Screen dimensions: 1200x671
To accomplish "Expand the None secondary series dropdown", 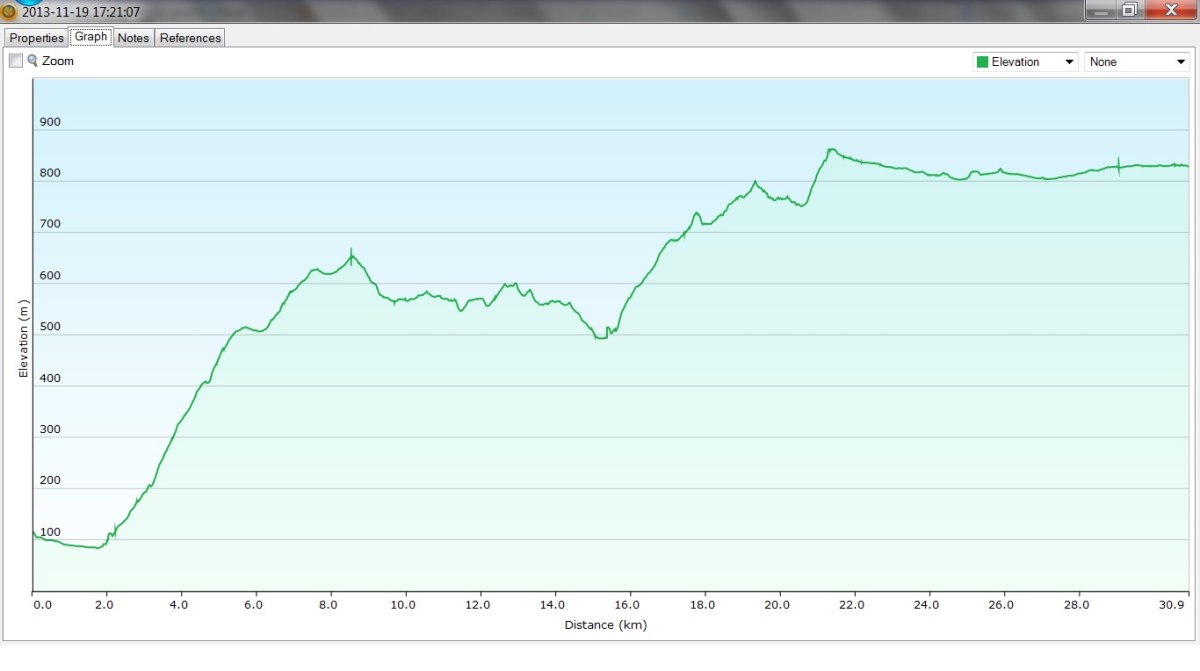I will point(1137,62).
